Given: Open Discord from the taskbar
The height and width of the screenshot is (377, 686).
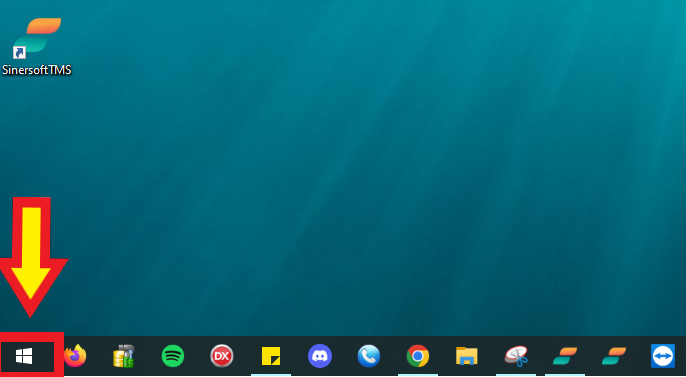Looking at the screenshot, I should click(320, 356).
